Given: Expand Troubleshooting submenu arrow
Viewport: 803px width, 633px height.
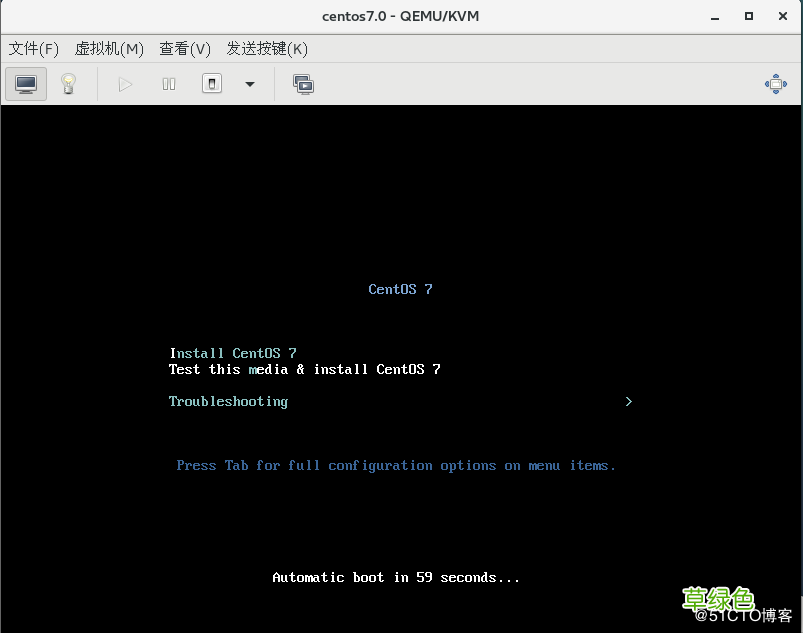Looking at the screenshot, I should [x=629, y=402].
